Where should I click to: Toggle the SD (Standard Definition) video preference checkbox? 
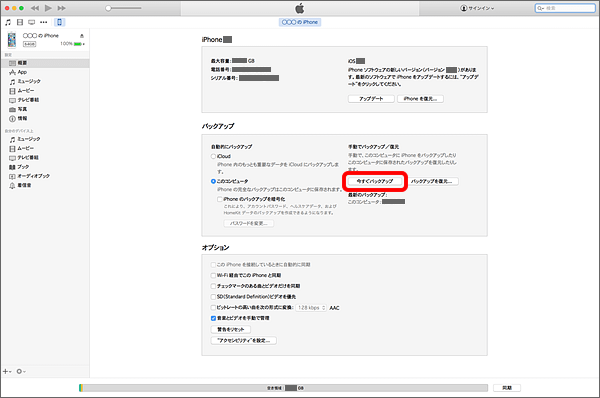(x=213, y=297)
